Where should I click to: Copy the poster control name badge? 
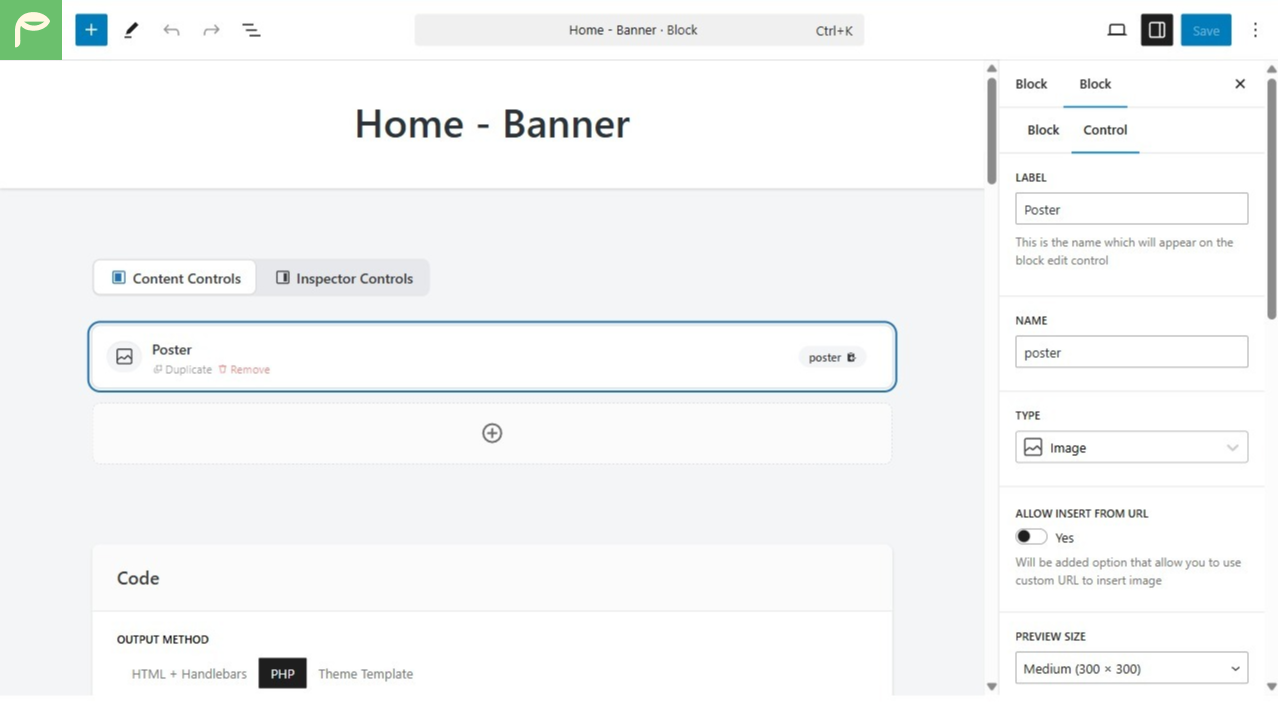point(832,357)
